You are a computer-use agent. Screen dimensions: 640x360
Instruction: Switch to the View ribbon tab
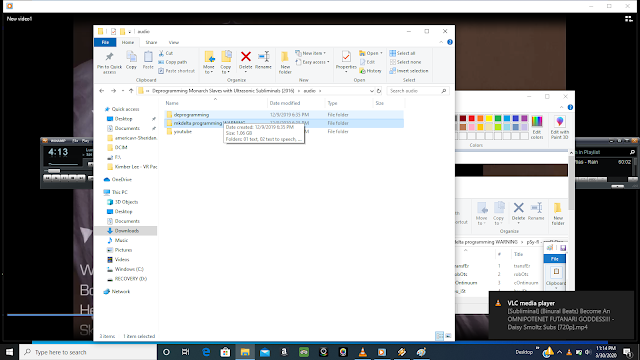pos(174,42)
